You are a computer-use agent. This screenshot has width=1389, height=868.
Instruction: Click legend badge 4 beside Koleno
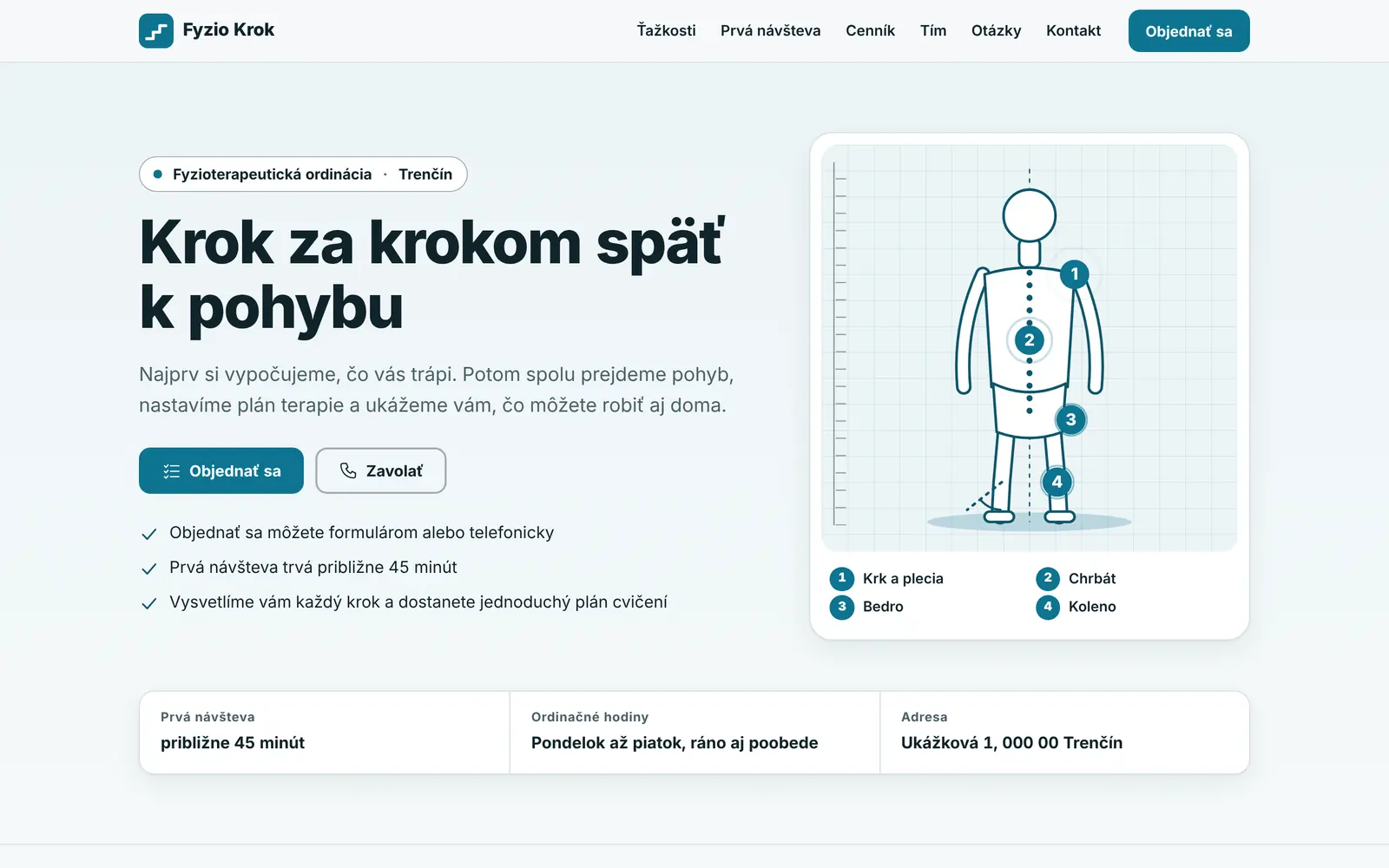coord(1048,607)
